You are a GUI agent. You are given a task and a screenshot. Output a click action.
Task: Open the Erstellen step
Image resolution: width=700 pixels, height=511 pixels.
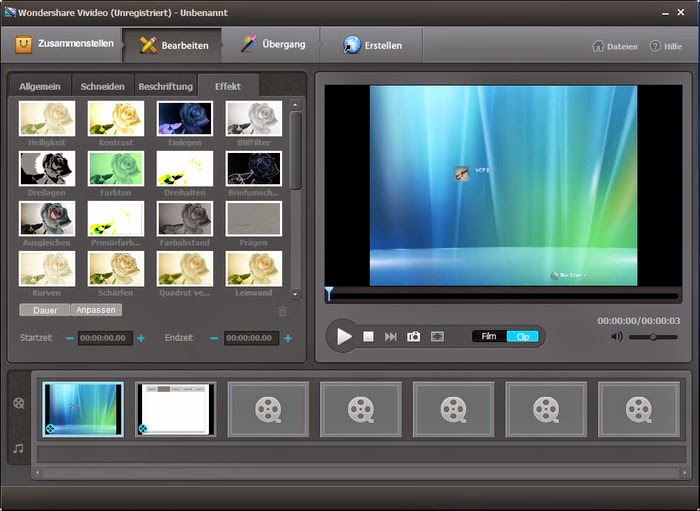coord(372,45)
